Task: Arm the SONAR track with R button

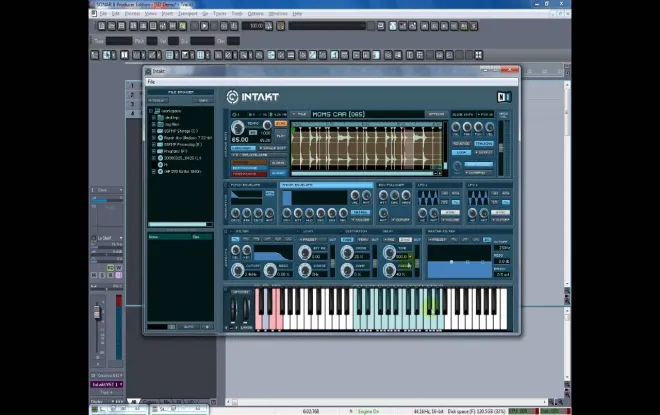Action: pyautogui.click(x=110, y=275)
